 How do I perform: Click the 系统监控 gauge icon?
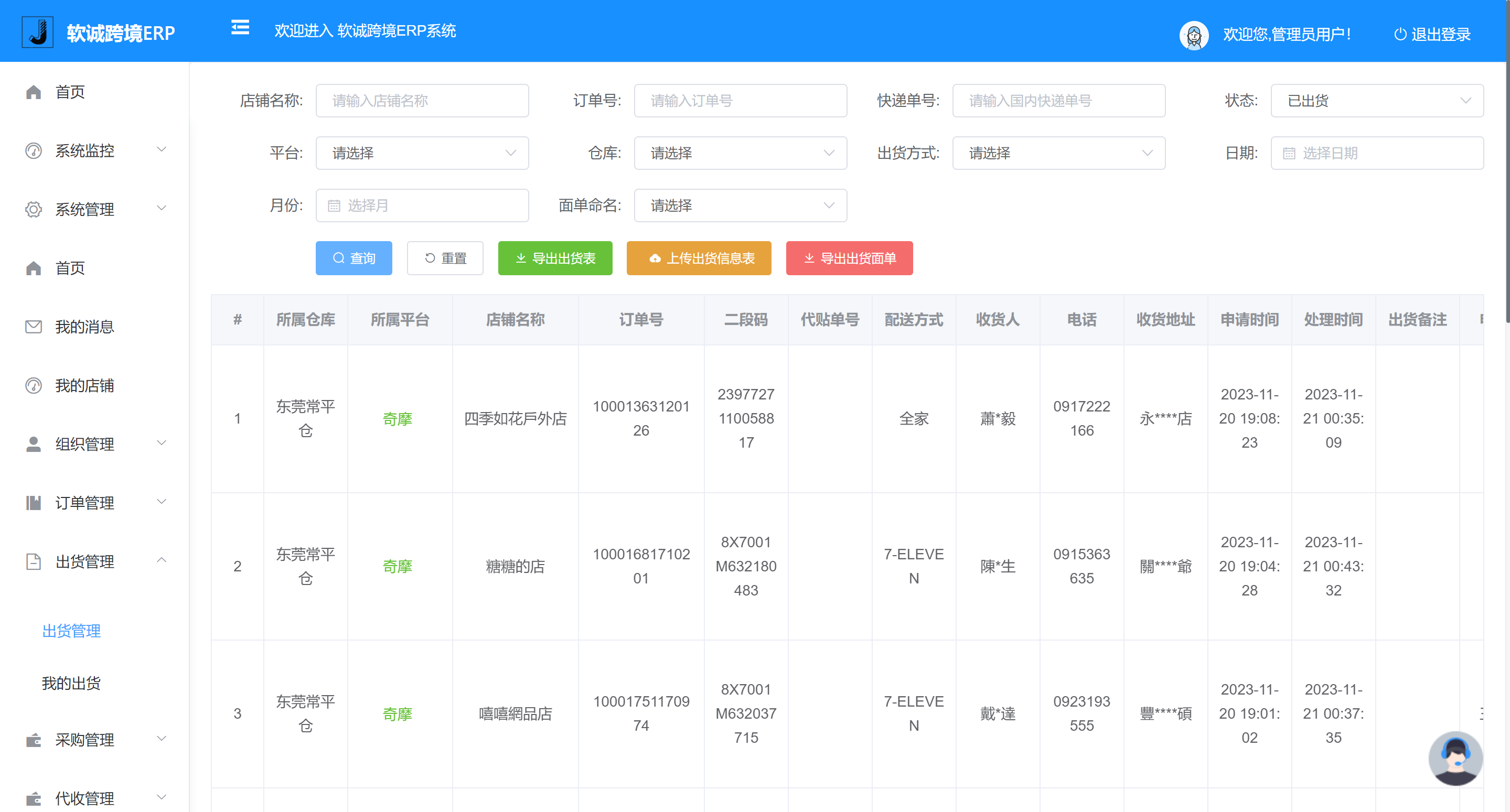(x=34, y=150)
